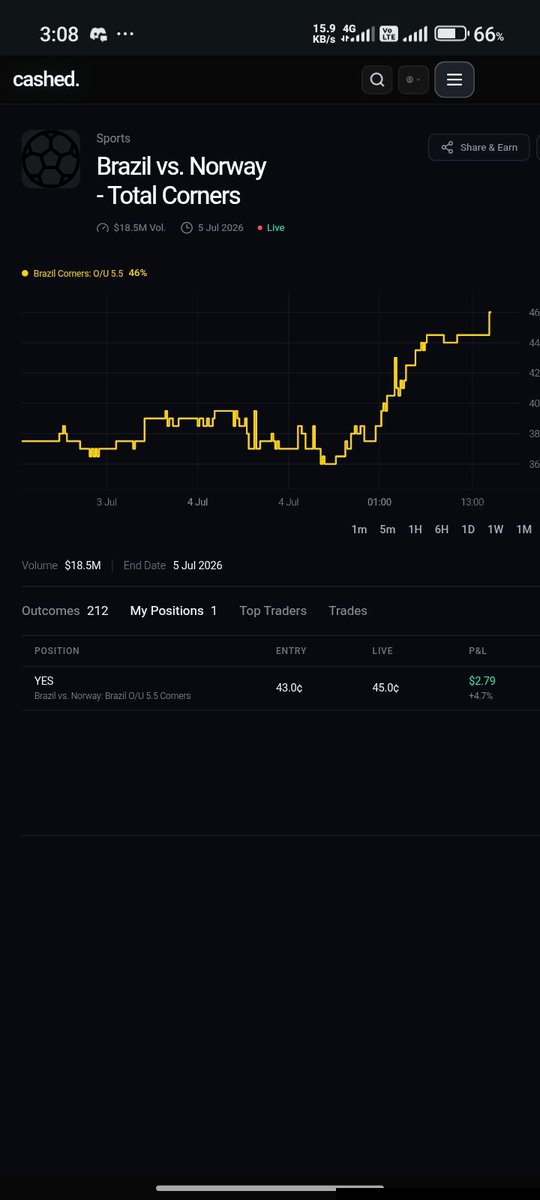This screenshot has width=540, height=1200.
Task: Tap the soccer ball market thumbnail
Action: coord(51,159)
